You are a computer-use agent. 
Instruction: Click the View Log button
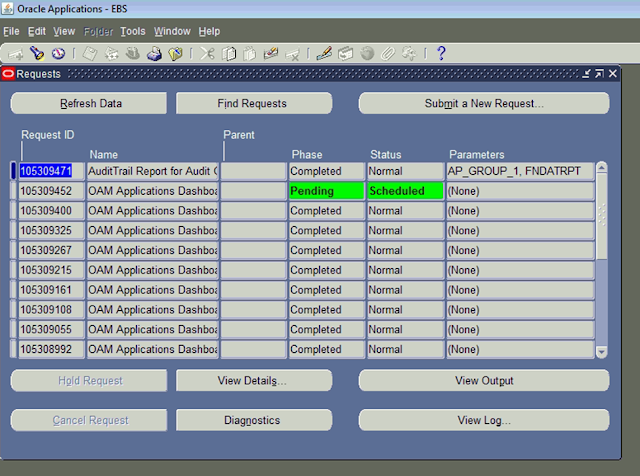click(x=483, y=420)
